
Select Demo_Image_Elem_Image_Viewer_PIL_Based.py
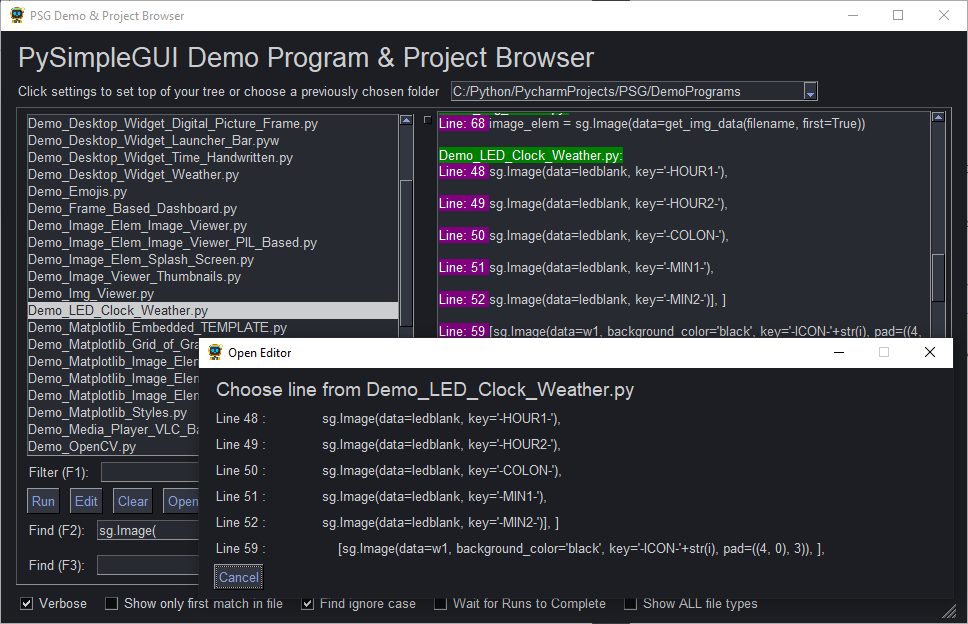tap(213, 243)
